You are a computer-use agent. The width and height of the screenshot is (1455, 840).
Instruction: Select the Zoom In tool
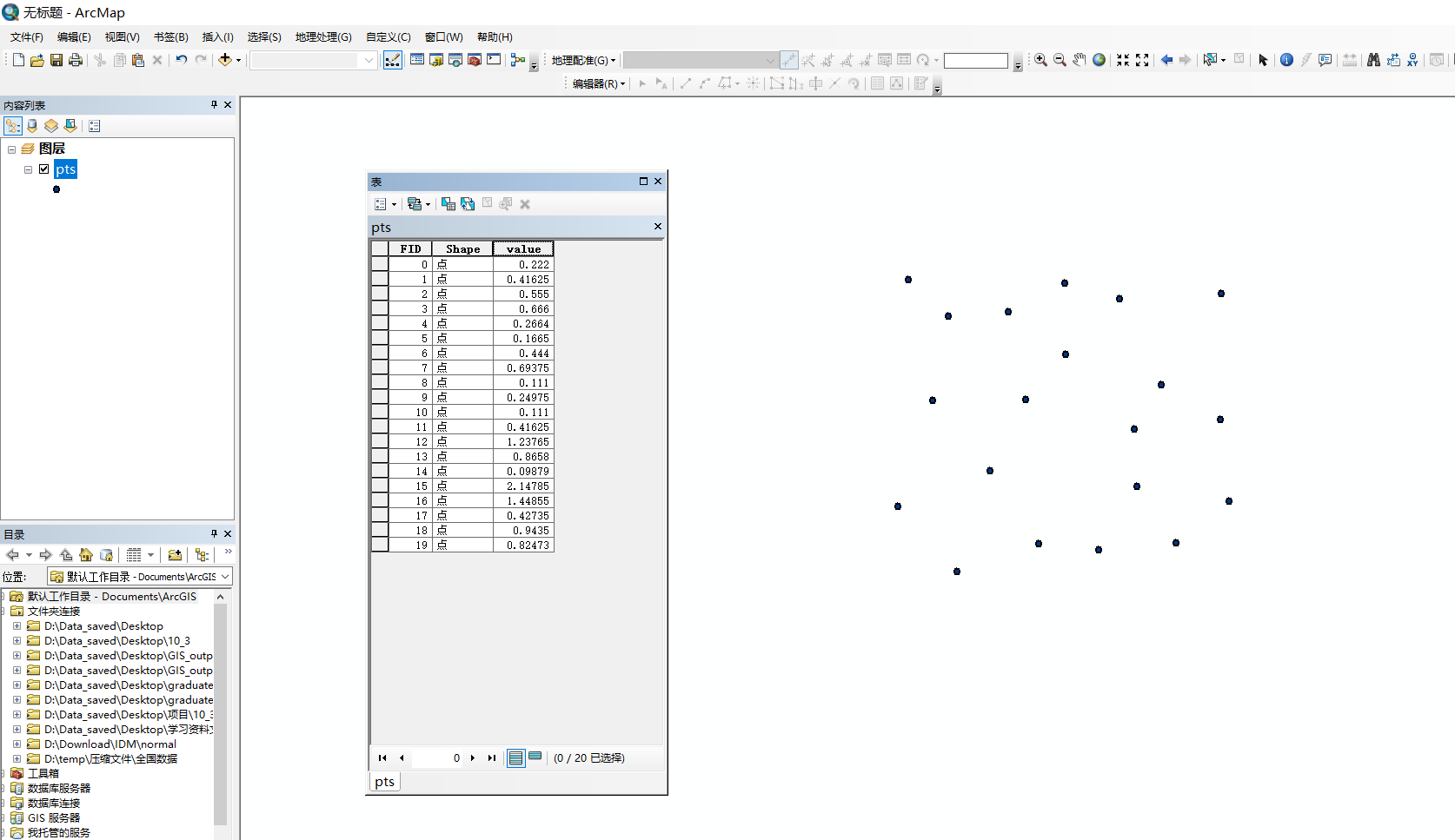coord(1040,60)
